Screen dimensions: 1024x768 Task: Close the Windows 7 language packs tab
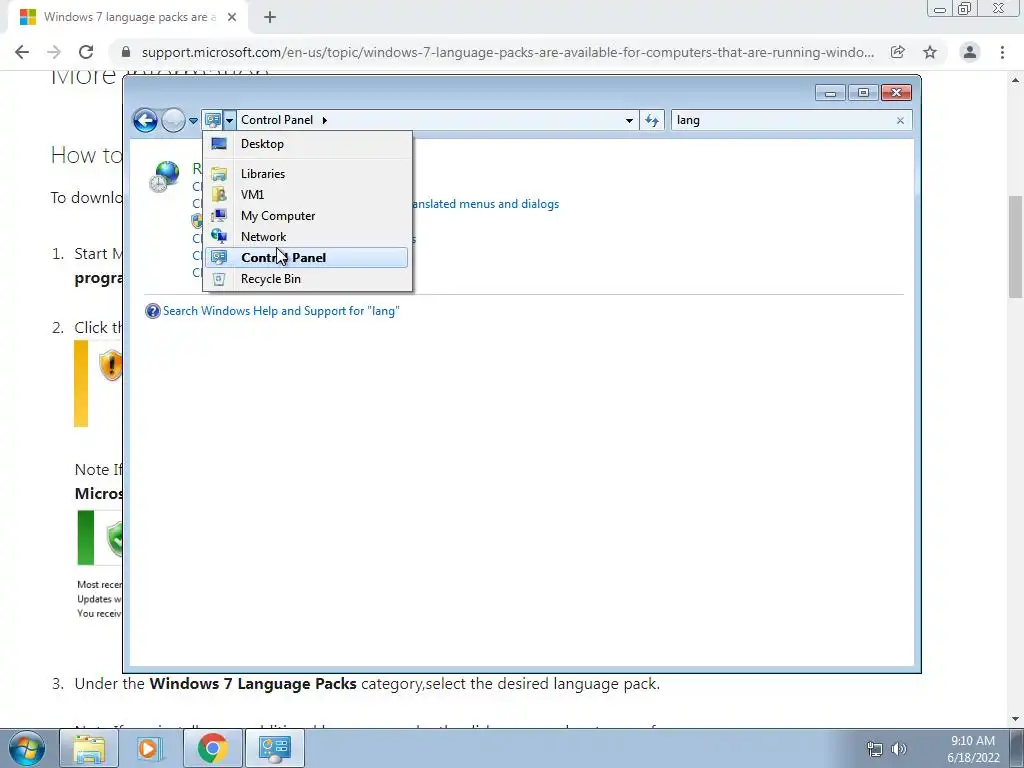pos(232,18)
